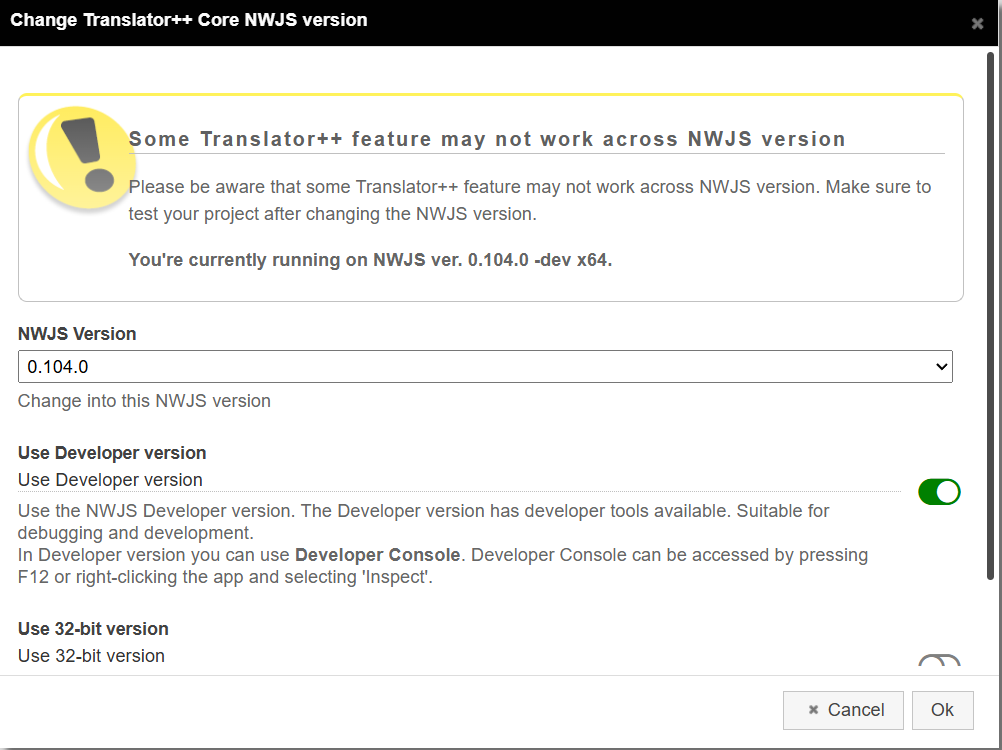Viewport: 1002px width, 750px height.
Task: Confirm with the Ok button
Action: 943,710
